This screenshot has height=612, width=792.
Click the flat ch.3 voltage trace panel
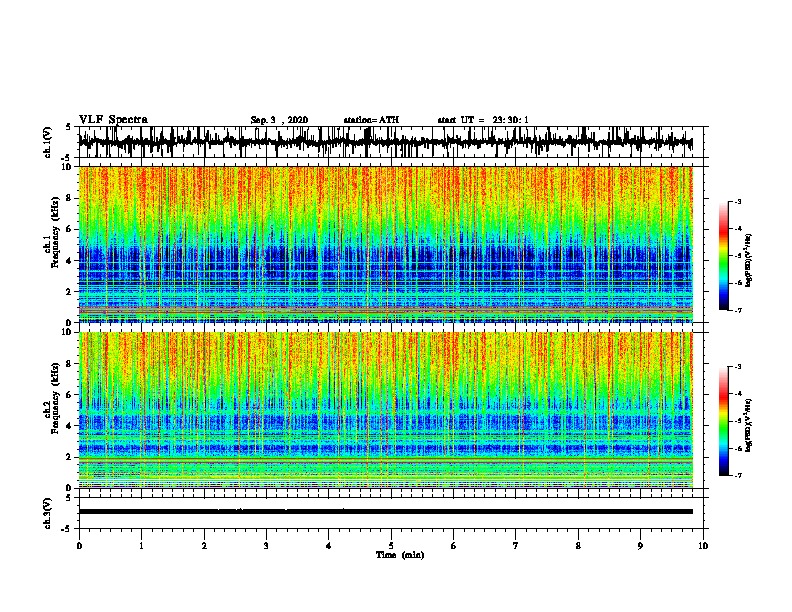coord(391,513)
